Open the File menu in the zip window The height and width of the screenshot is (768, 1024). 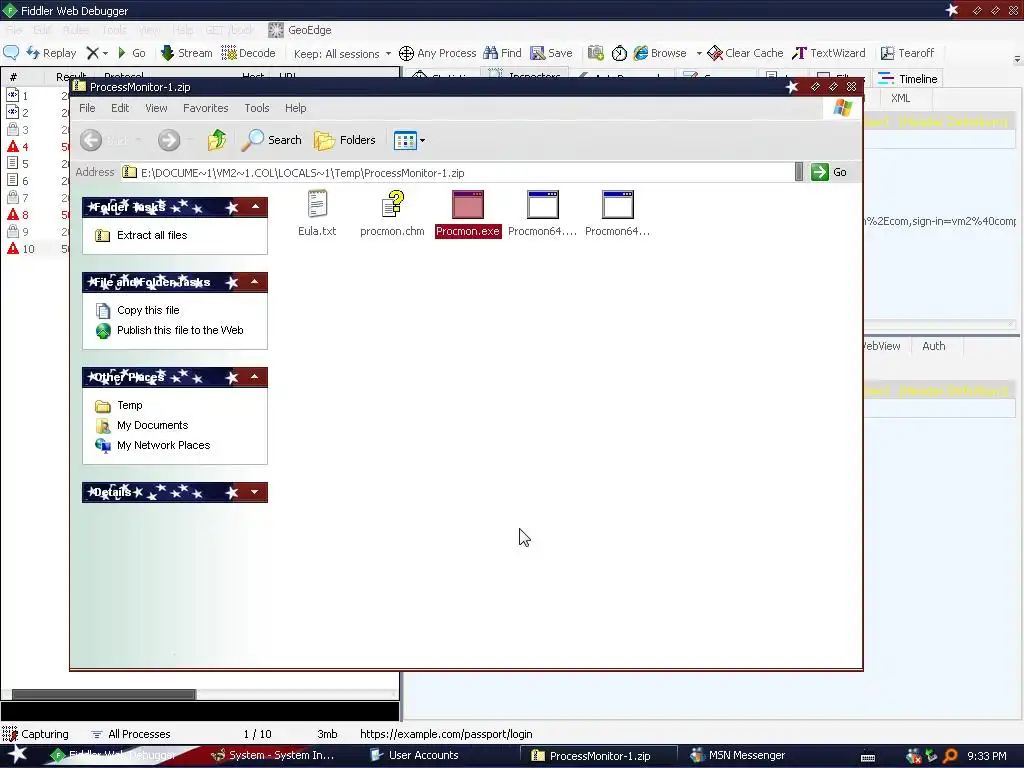pos(87,108)
